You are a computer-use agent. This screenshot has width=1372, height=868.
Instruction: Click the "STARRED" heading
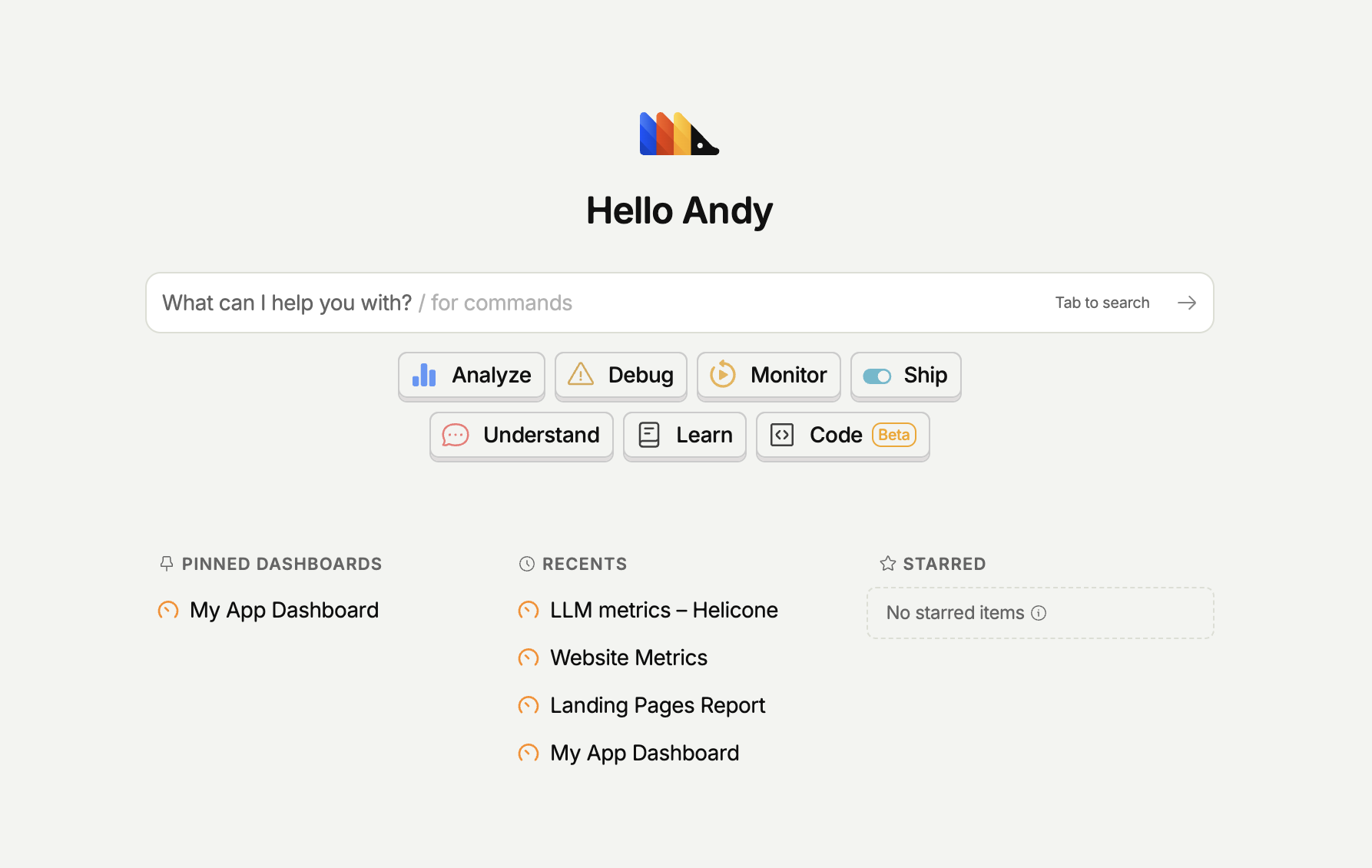pos(944,564)
